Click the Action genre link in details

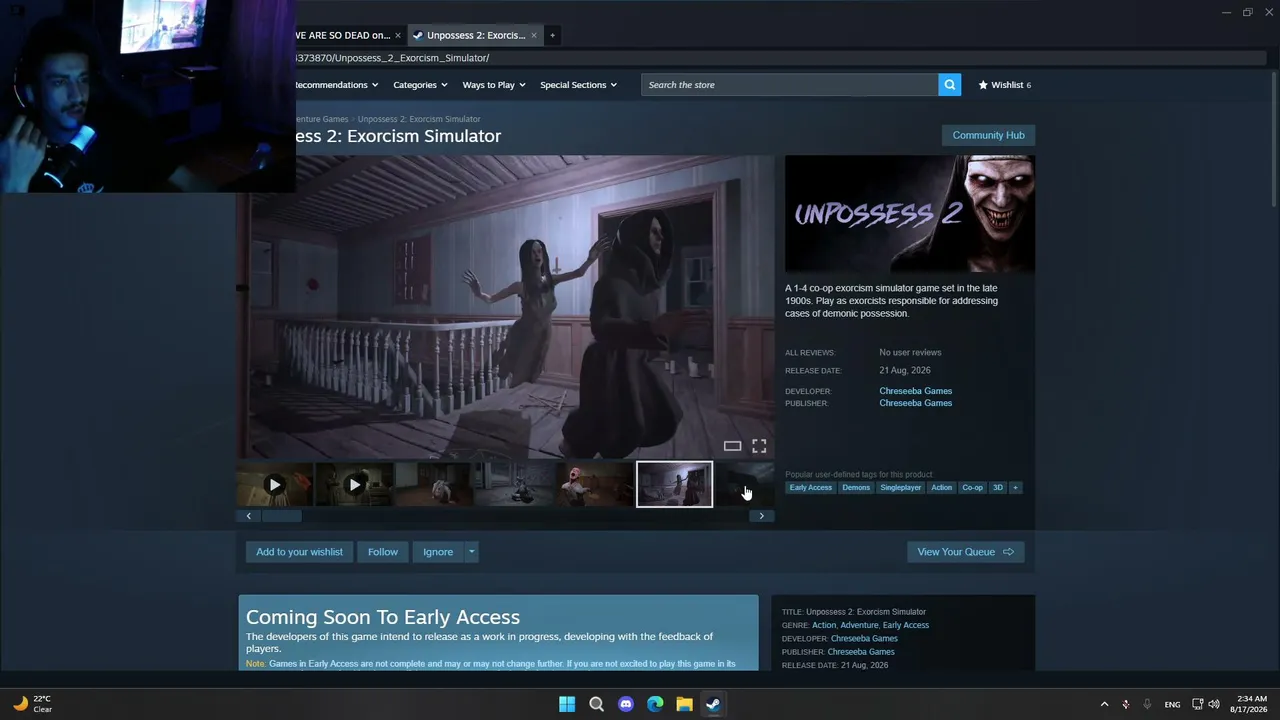pyautogui.click(x=824, y=625)
